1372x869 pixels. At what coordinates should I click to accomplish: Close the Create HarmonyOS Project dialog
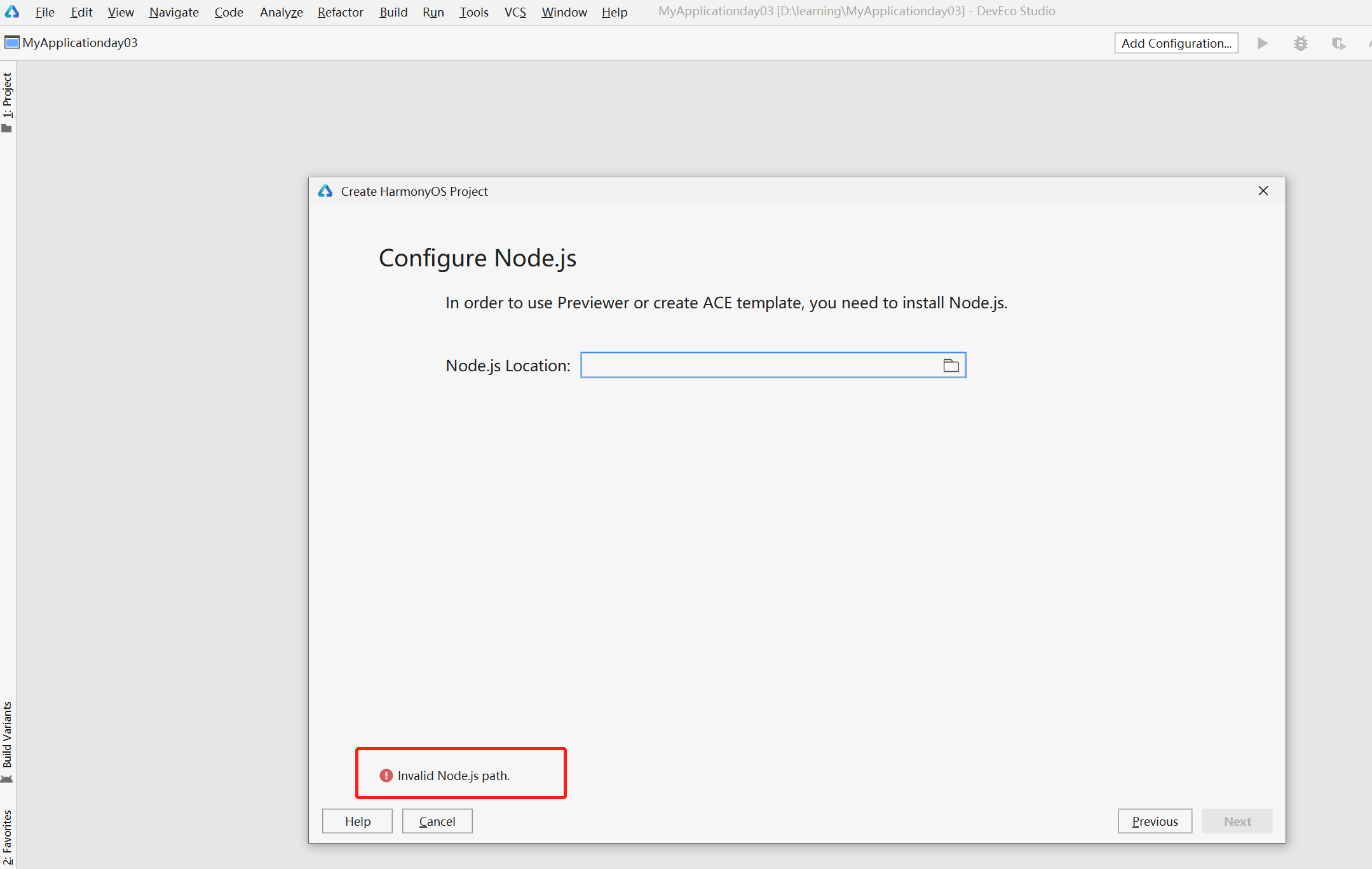coord(1263,191)
